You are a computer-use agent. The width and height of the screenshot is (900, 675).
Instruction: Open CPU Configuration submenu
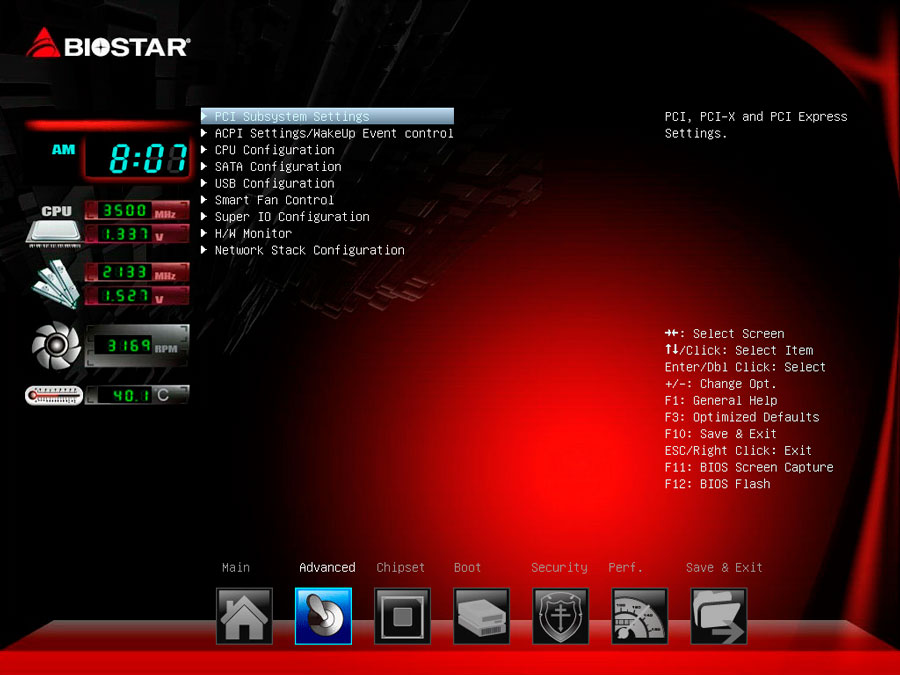pos(267,150)
